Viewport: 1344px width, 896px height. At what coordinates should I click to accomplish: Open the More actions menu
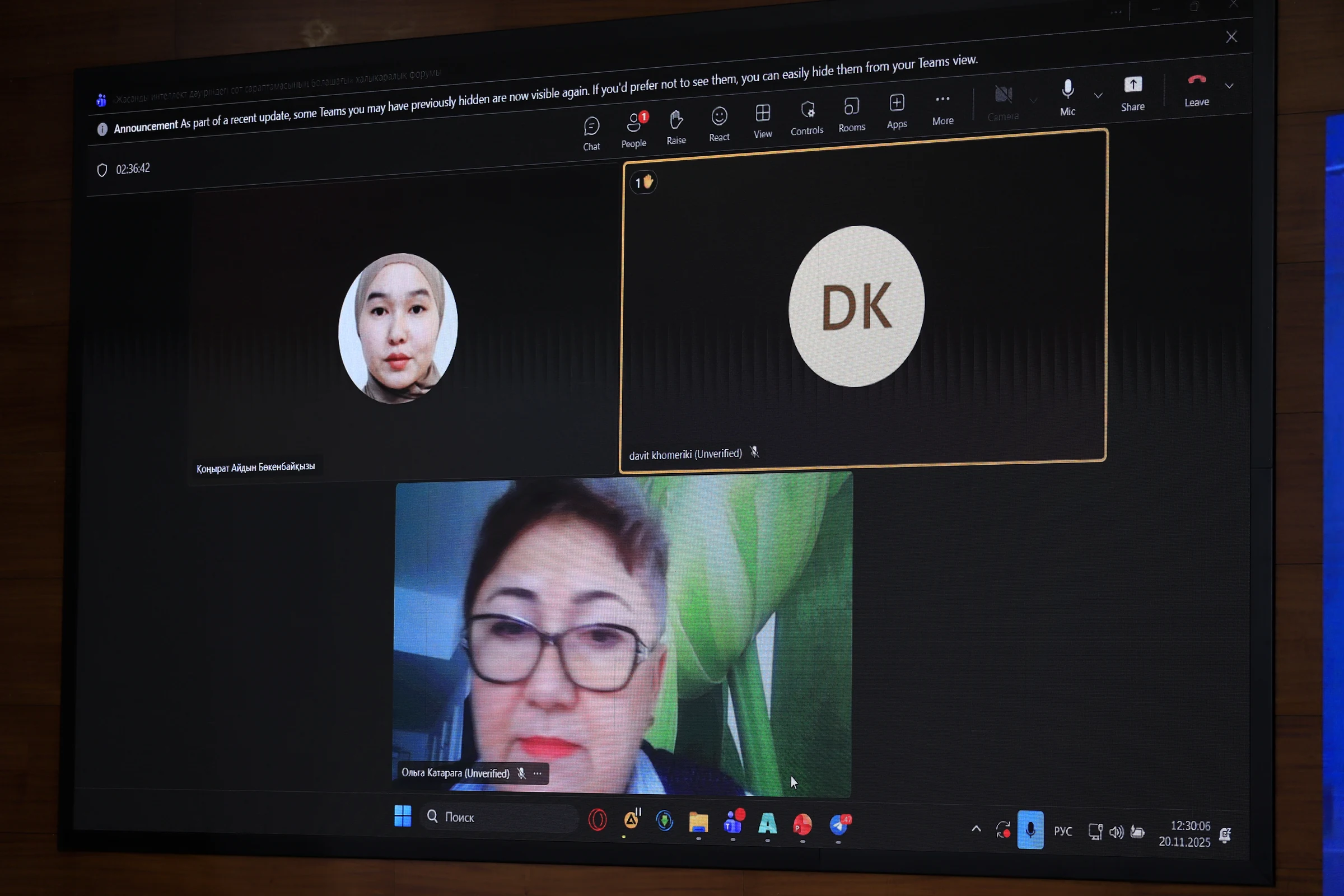(x=943, y=108)
